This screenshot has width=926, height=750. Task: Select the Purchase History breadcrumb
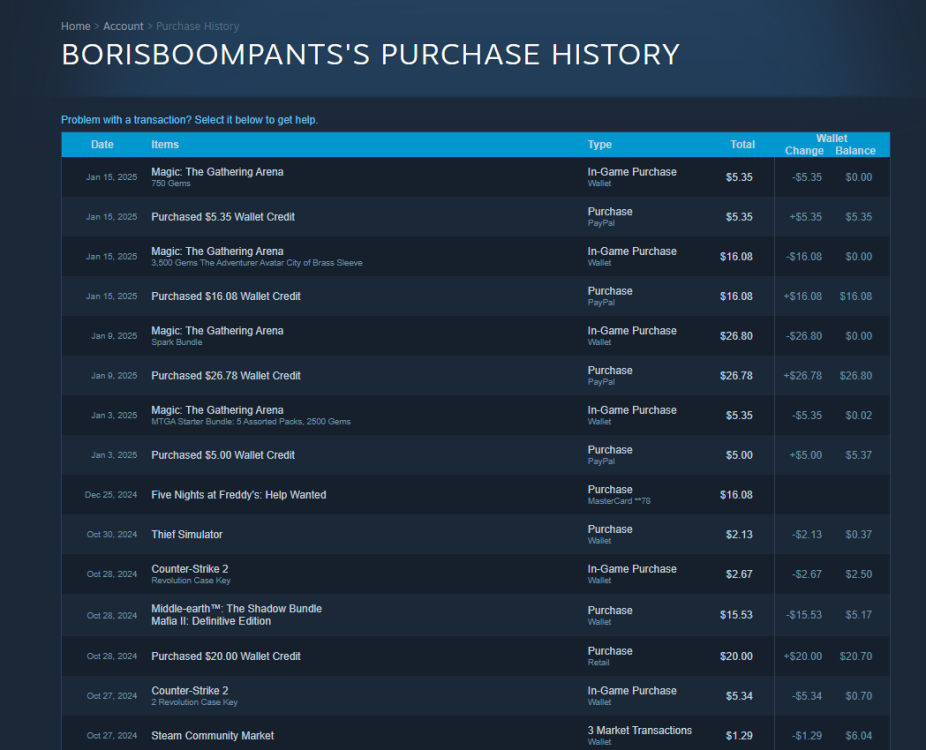point(197,26)
